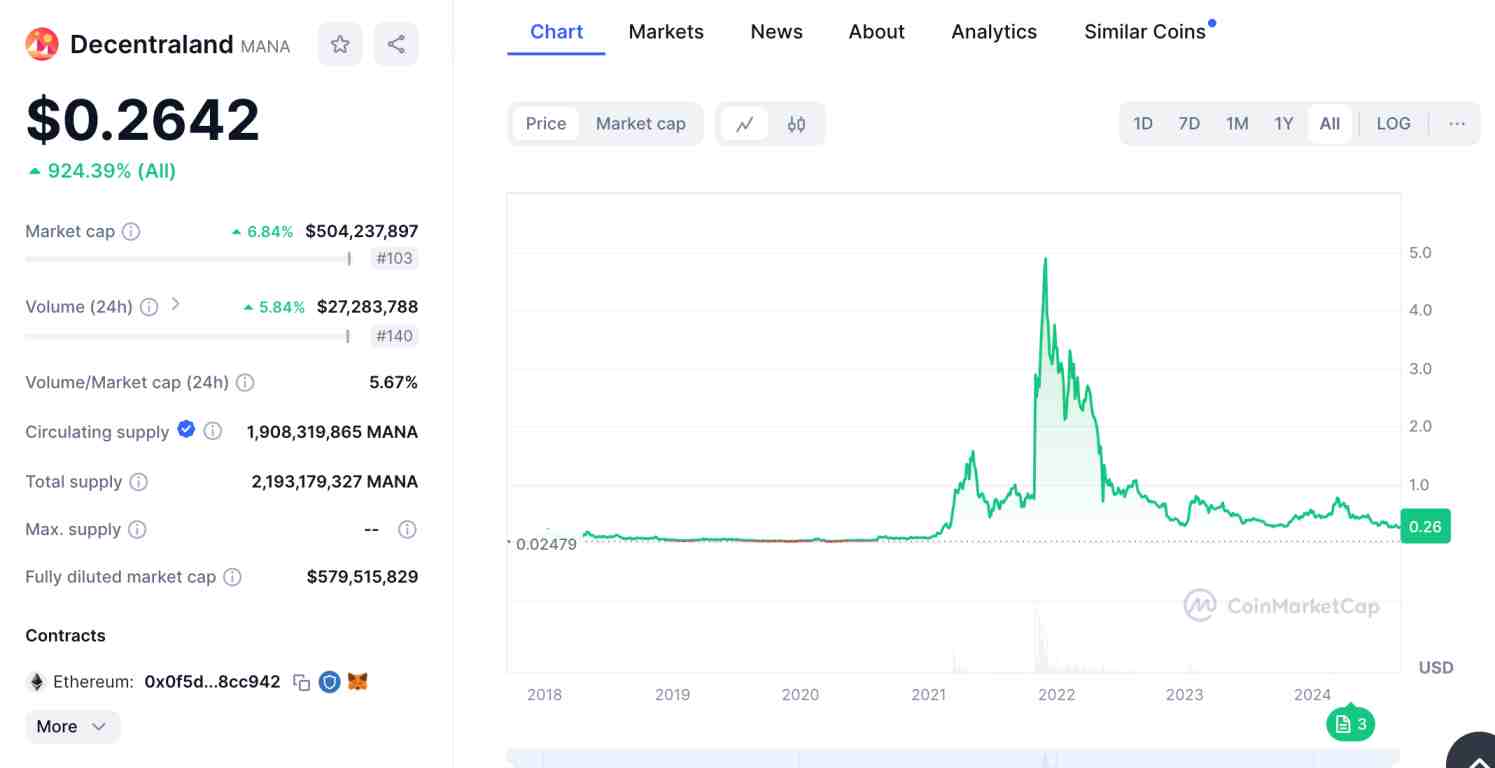Click the 1,908,319,865 MANA circulating supply
The image size is (1495, 768).
332,432
